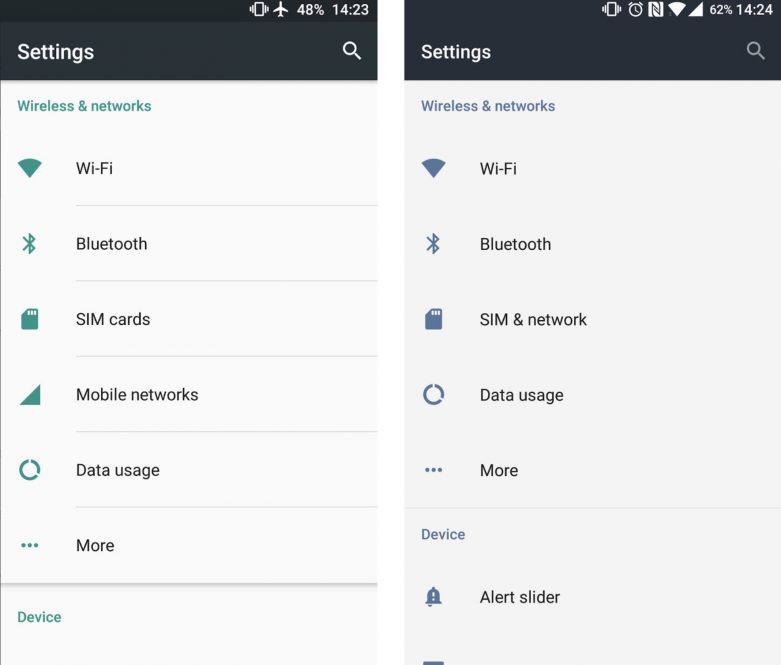Image resolution: width=781 pixels, height=665 pixels.
Task: Expand More options in left panel
Action: [189, 545]
